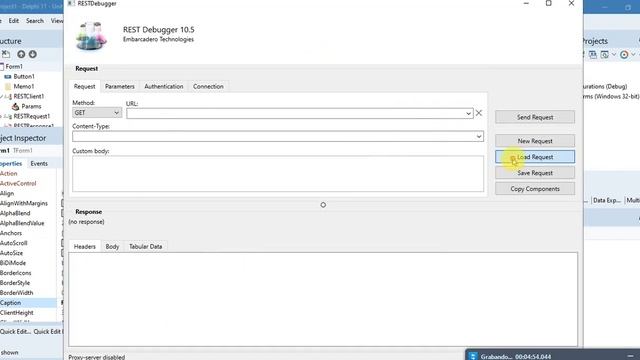Select Memo1 in Structure tree
The width and height of the screenshot is (640, 360).
coord(24,87)
